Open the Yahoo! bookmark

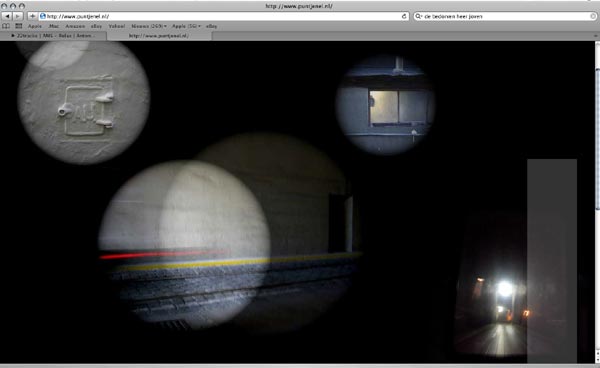[x=117, y=26]
